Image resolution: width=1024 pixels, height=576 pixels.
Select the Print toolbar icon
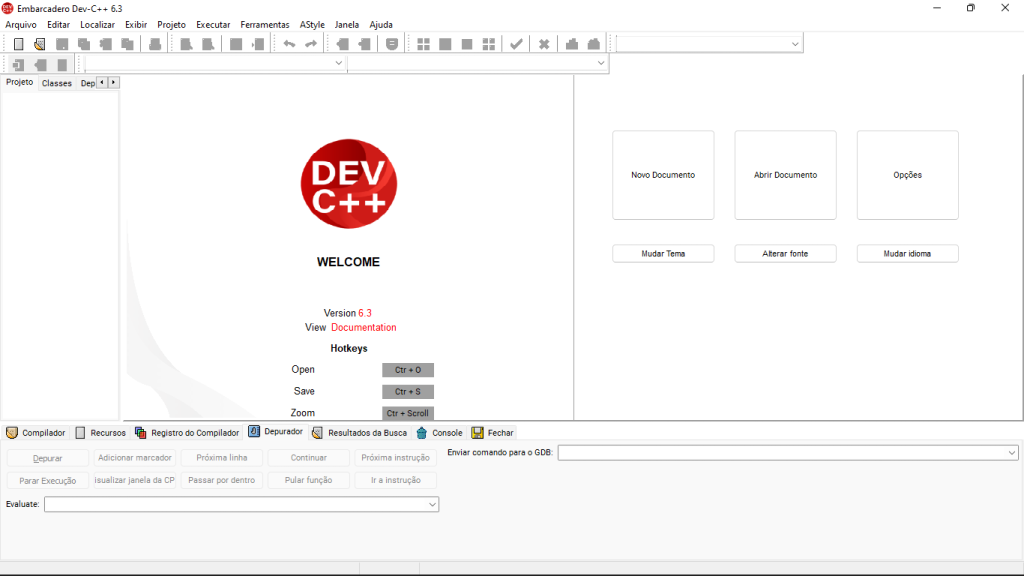155,43
